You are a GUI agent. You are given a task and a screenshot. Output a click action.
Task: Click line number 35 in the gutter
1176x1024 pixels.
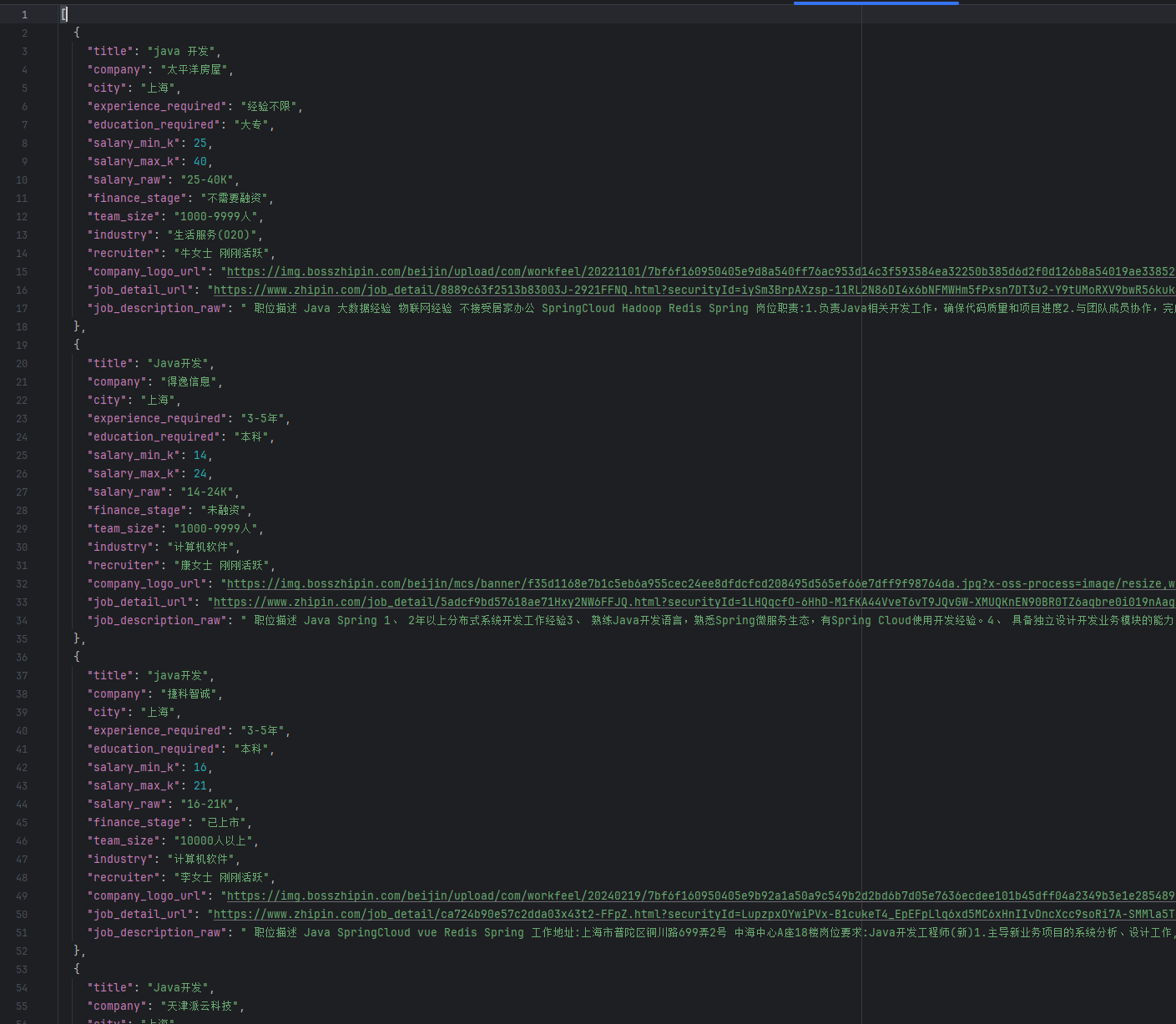[22, 638]
